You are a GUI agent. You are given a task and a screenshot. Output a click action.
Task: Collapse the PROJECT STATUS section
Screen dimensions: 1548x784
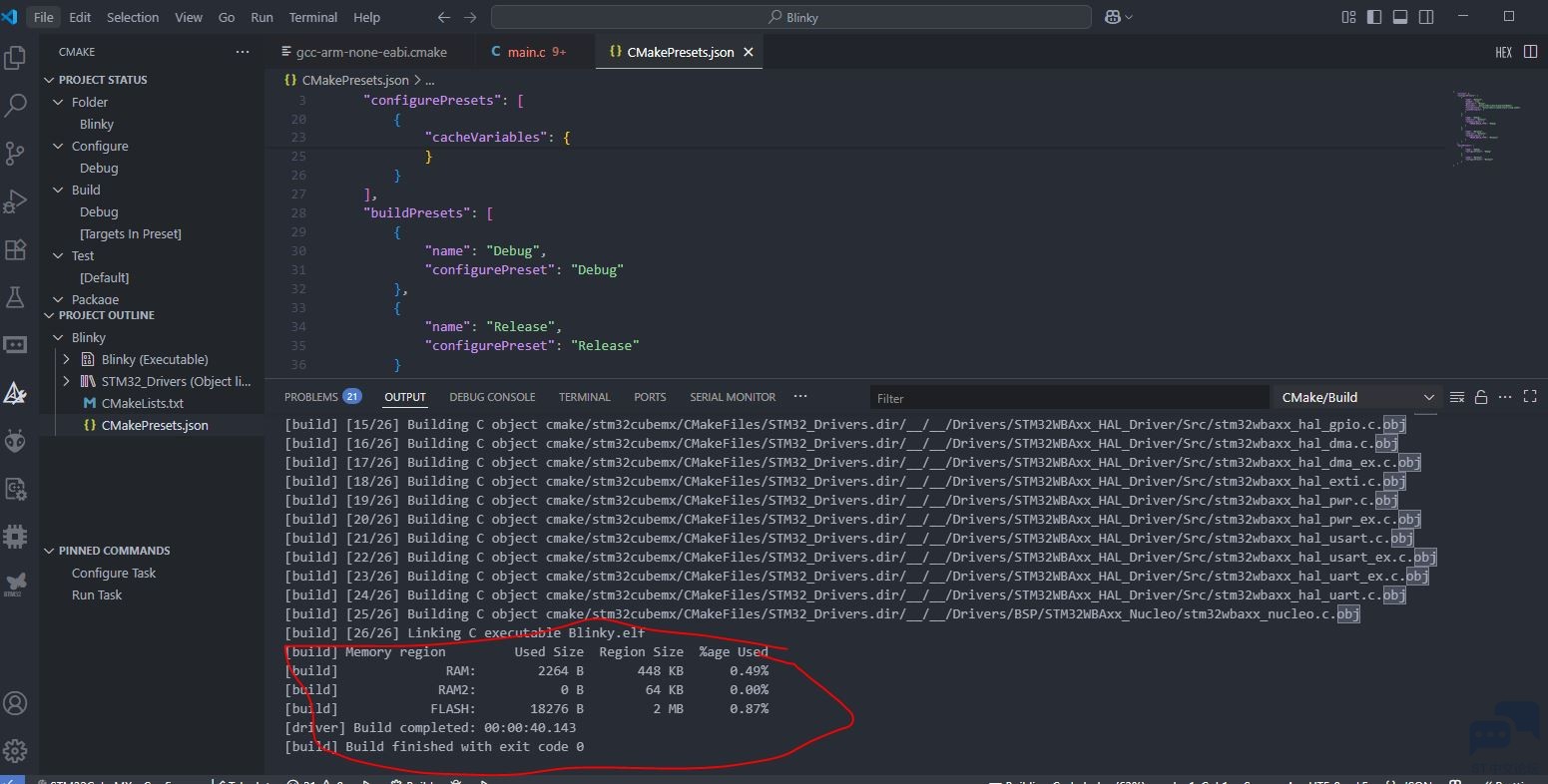[102, 80]
